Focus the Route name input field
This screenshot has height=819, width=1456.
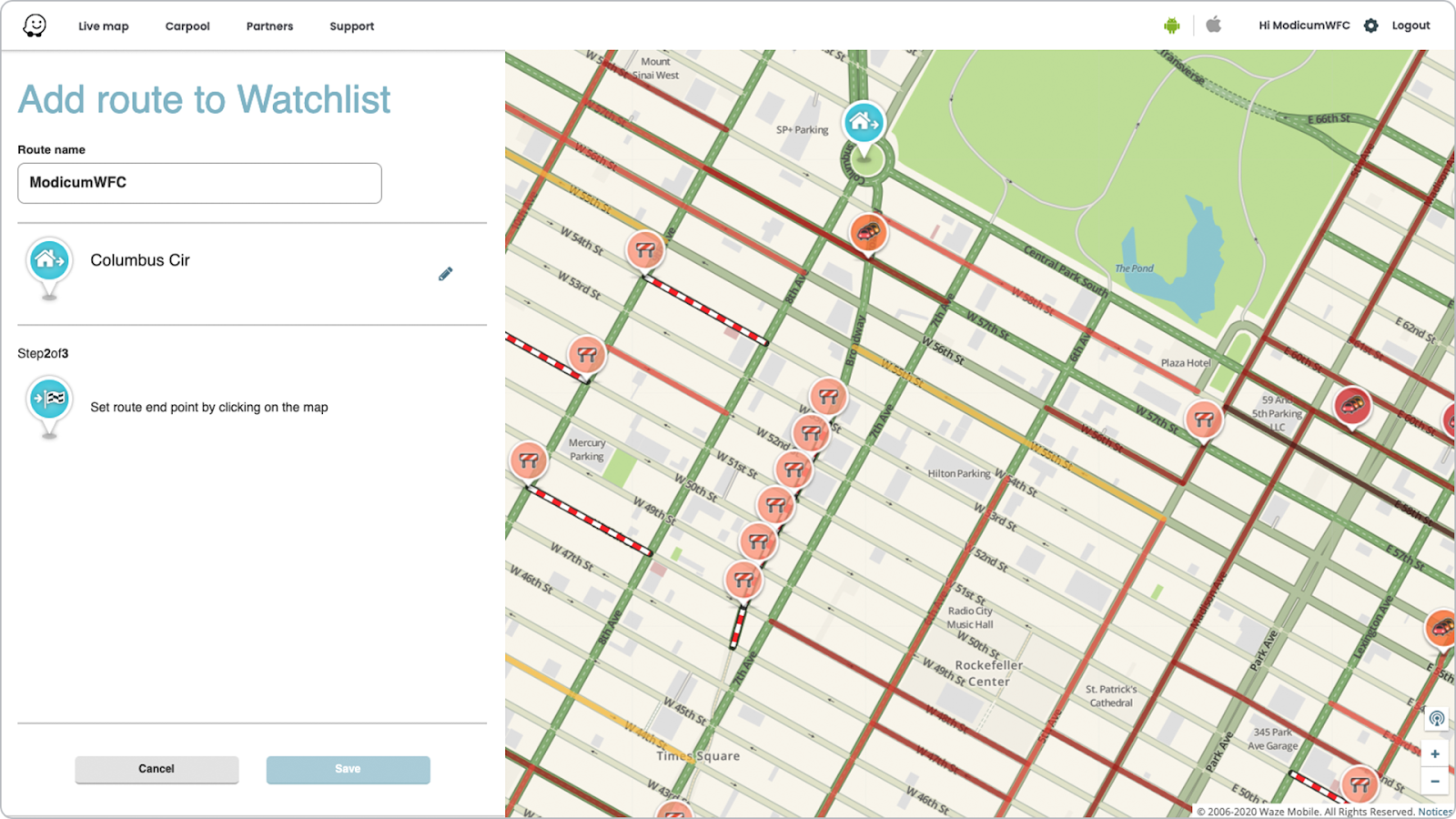pyautogui.click(x=199, y=183)
